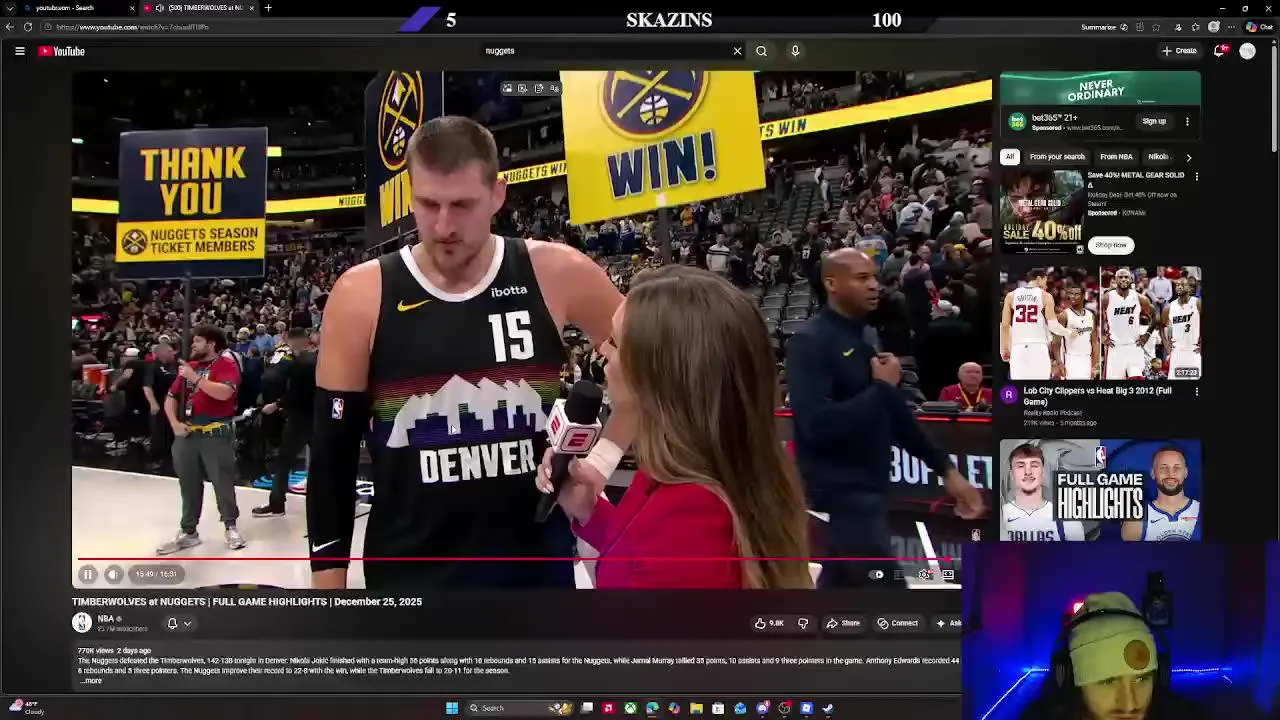Expand the subscription notification bell dropdown
This screenshot has width=1280, height=720.
[178, 623]
